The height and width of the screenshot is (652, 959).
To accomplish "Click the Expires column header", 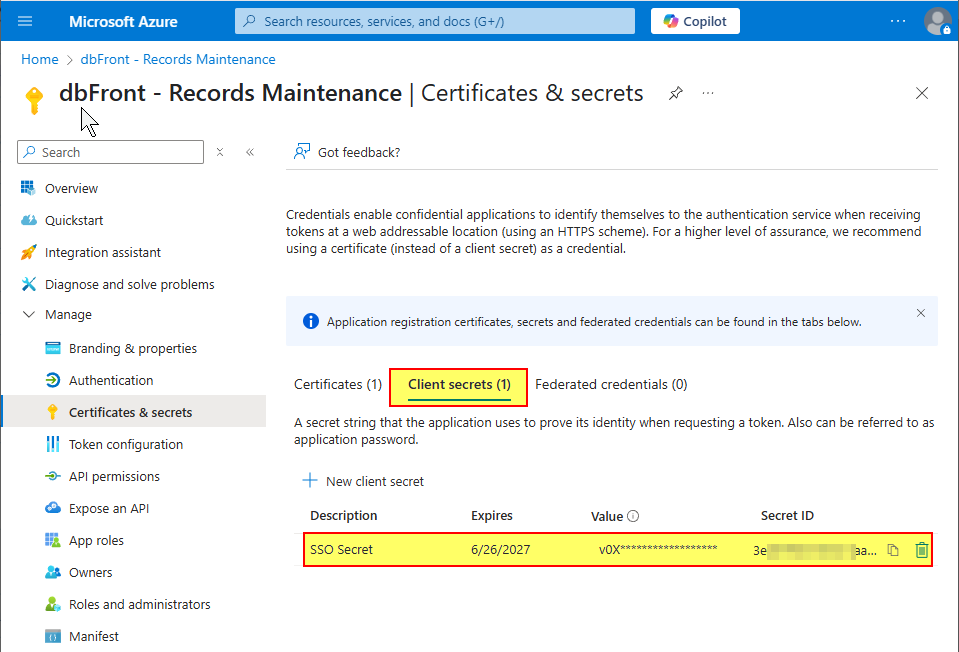I will (x=492, y=516).
